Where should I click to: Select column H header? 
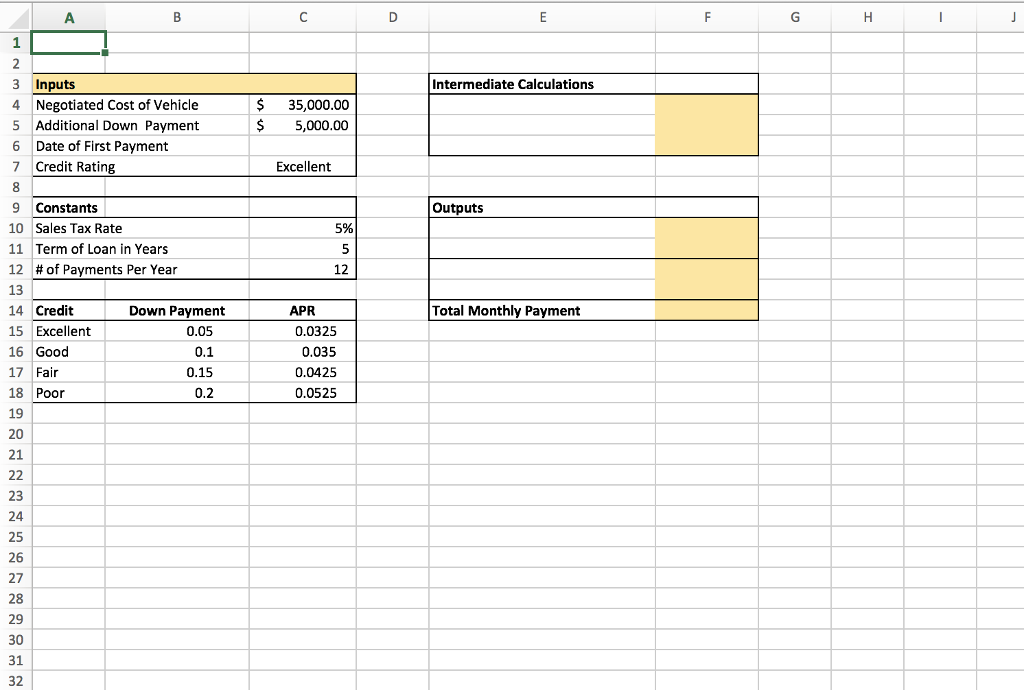coord(867,18)
